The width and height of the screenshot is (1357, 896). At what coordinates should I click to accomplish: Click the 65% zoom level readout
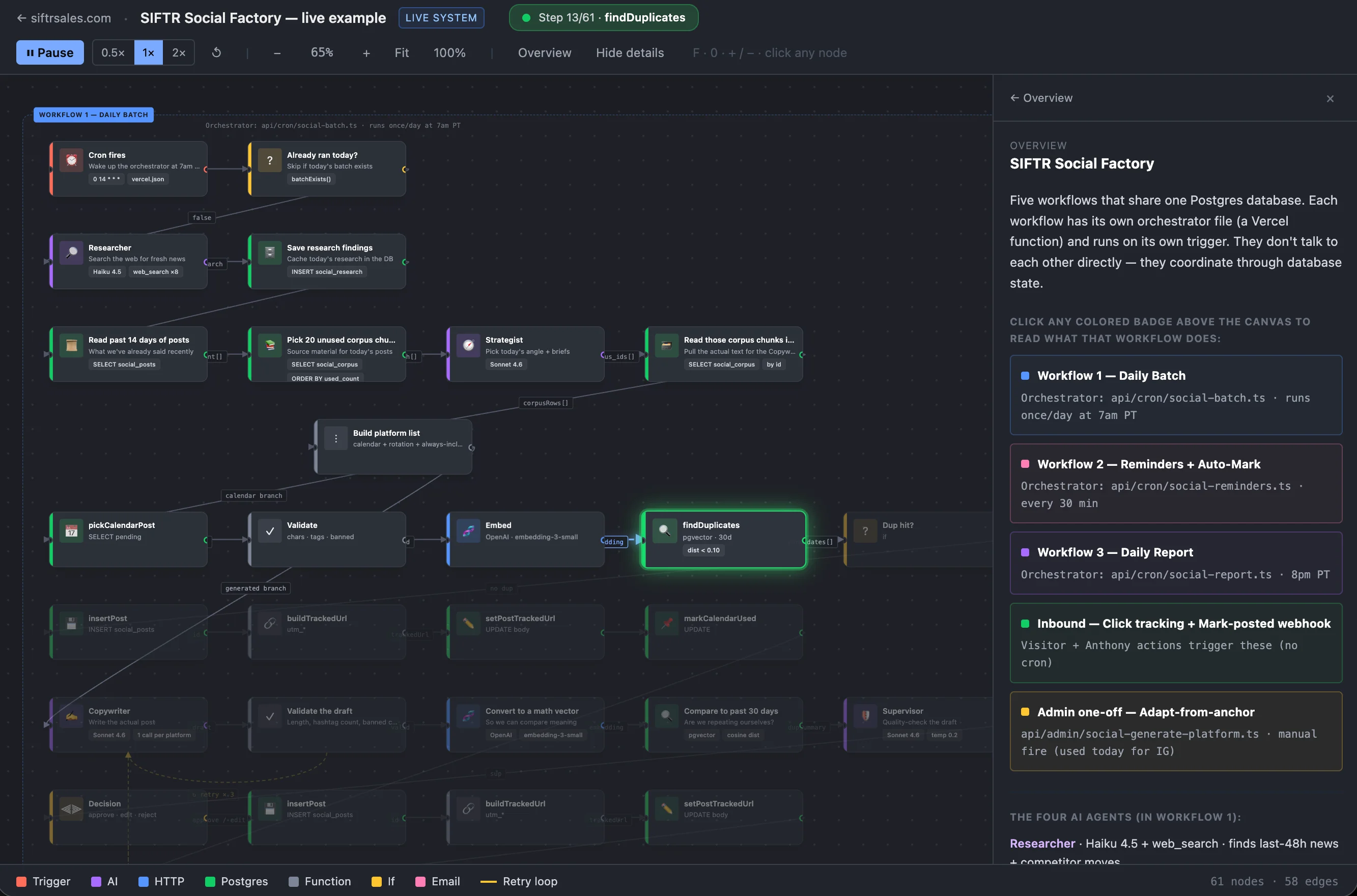tap(322, 52)
